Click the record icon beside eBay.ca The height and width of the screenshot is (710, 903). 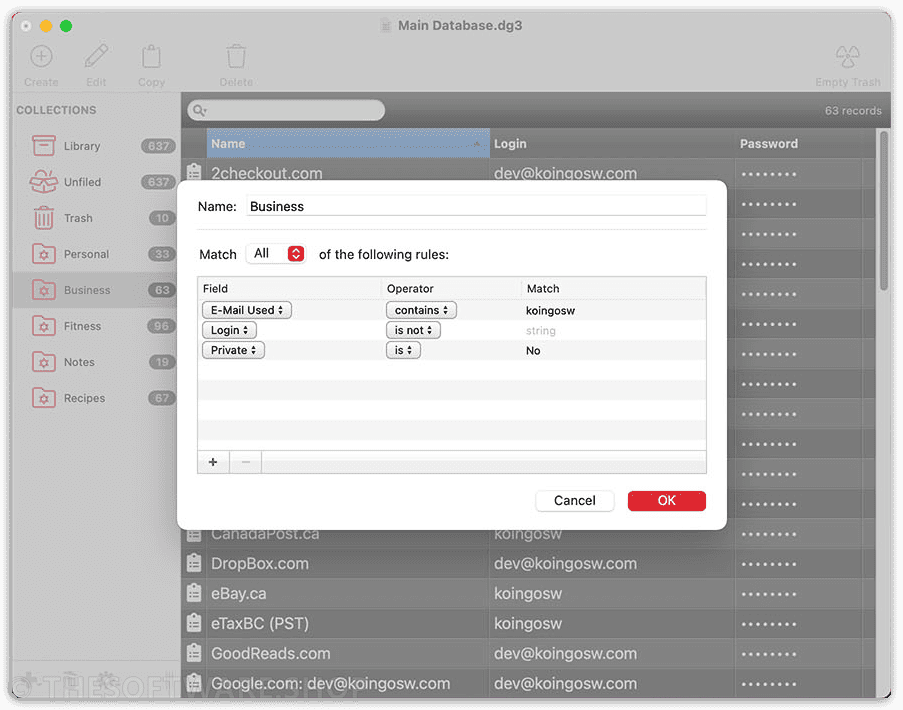tap(194, 593)
